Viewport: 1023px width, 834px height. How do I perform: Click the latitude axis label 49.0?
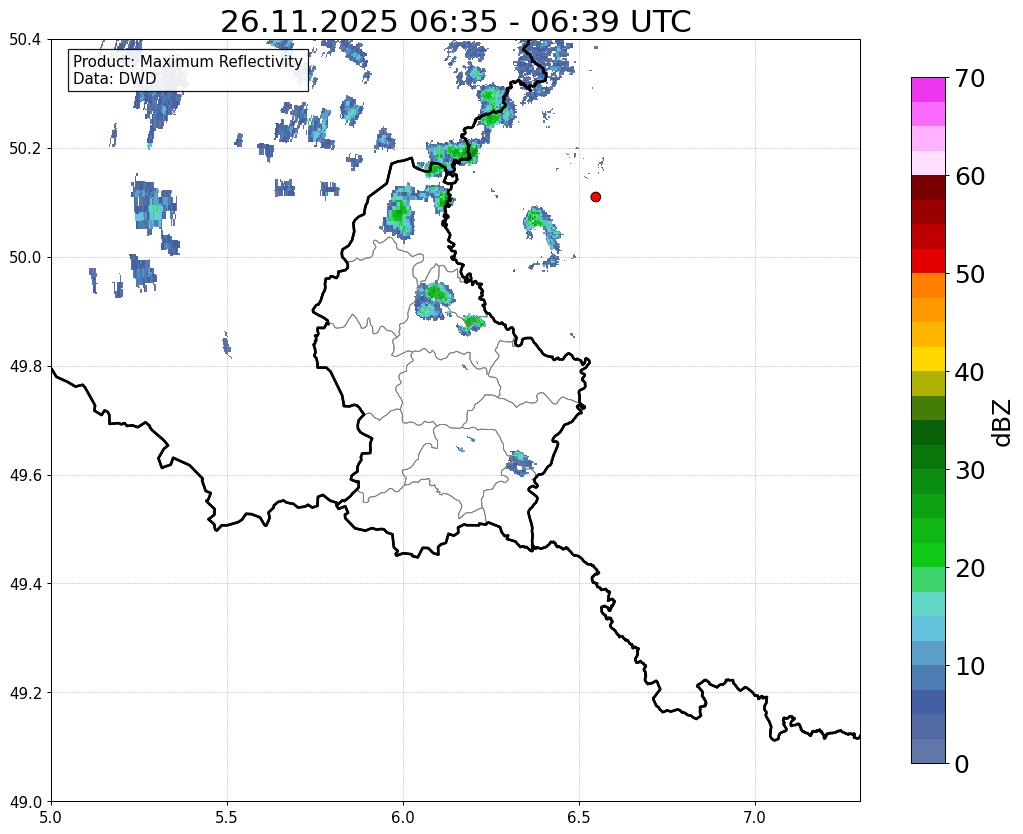[25, 802]
